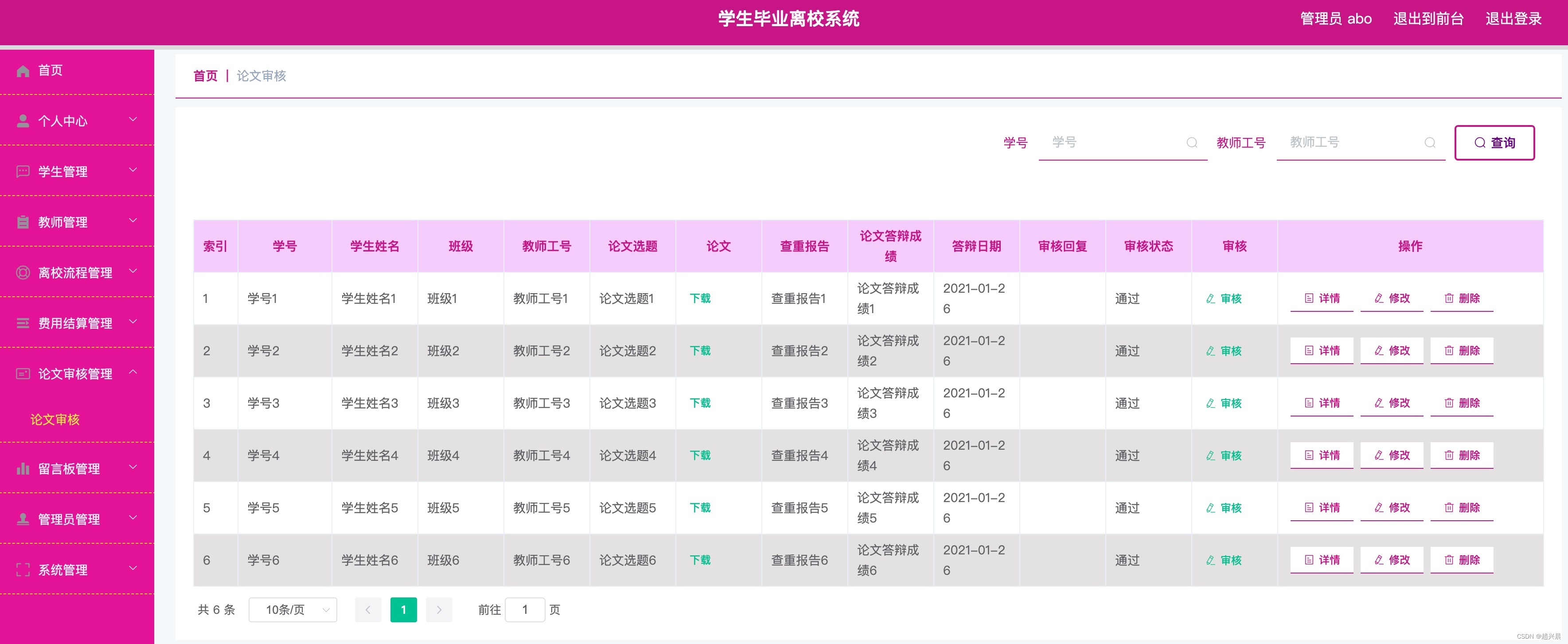Click the 审核状态 column header
The height and width of the screenshot is (644, 1568).
pos(1149,246)
